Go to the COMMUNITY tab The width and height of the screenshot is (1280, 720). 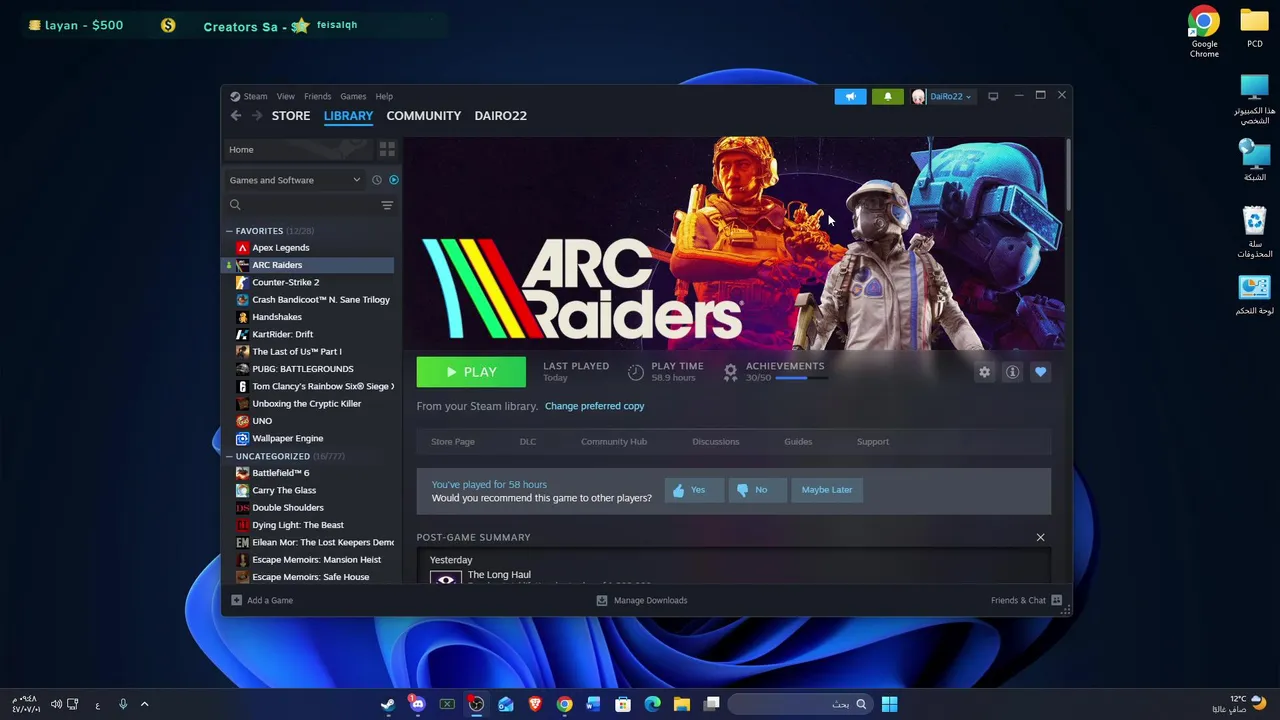click(x=424, y=116)
